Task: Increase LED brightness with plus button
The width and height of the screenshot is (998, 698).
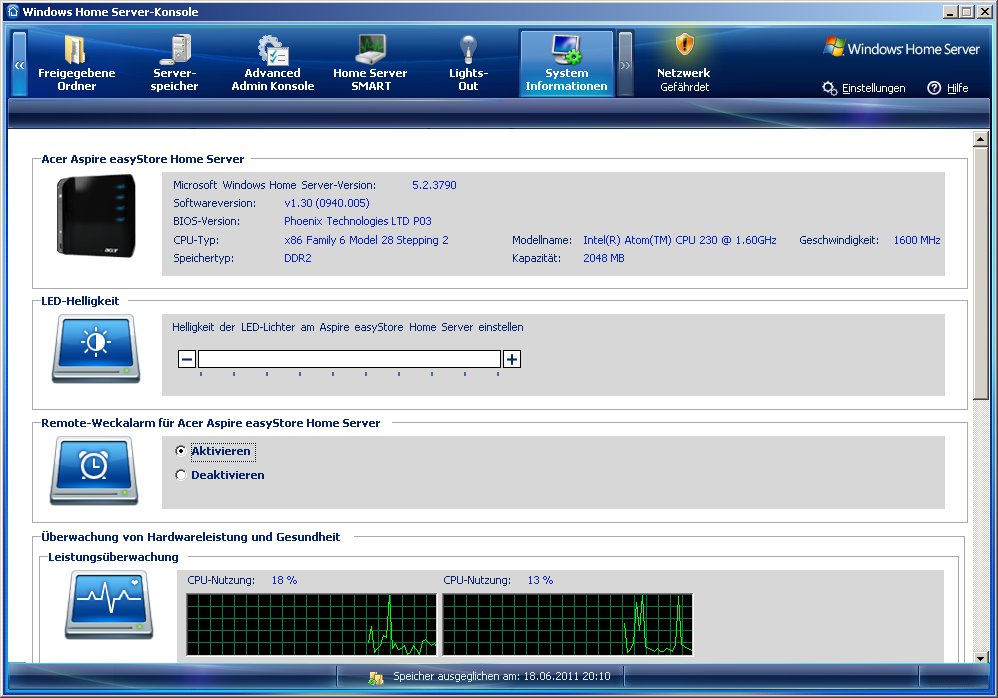Action: pos(512,359)
